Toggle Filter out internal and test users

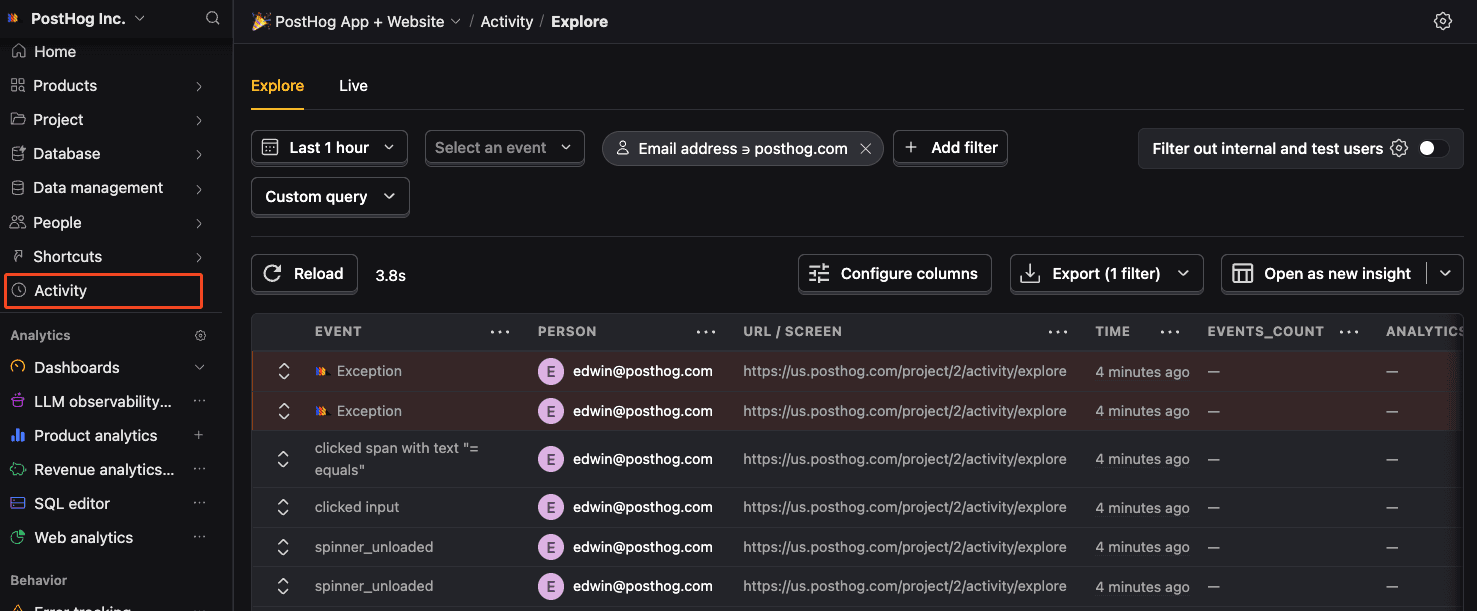tap(1432, 148)
